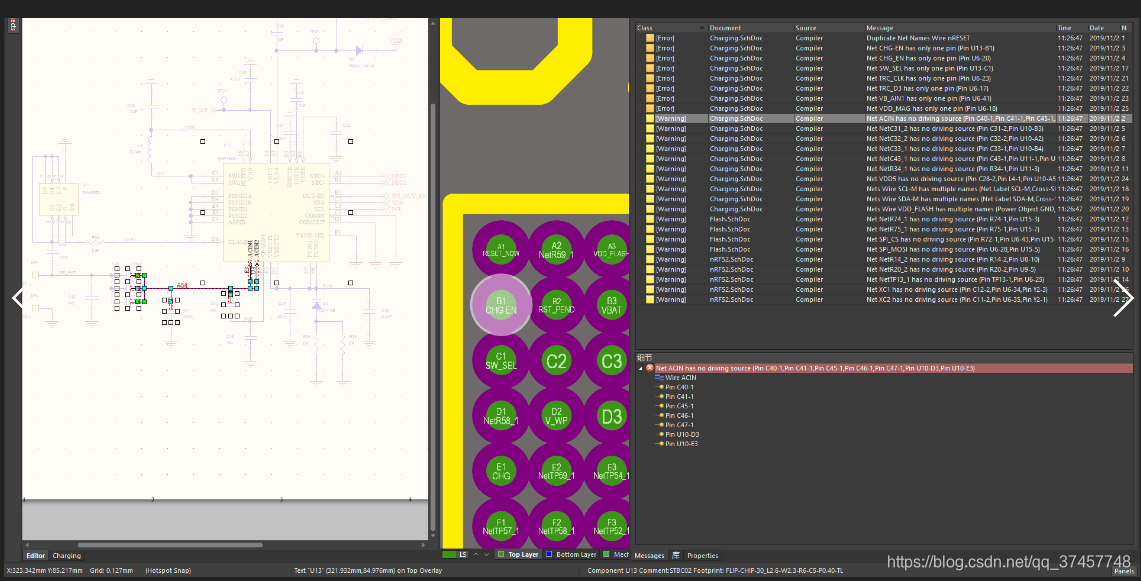The width and height of the screenshot is (1141, 581).
Task: Collapse the Net ACIN detail tree node
Action: click(641, 368)
